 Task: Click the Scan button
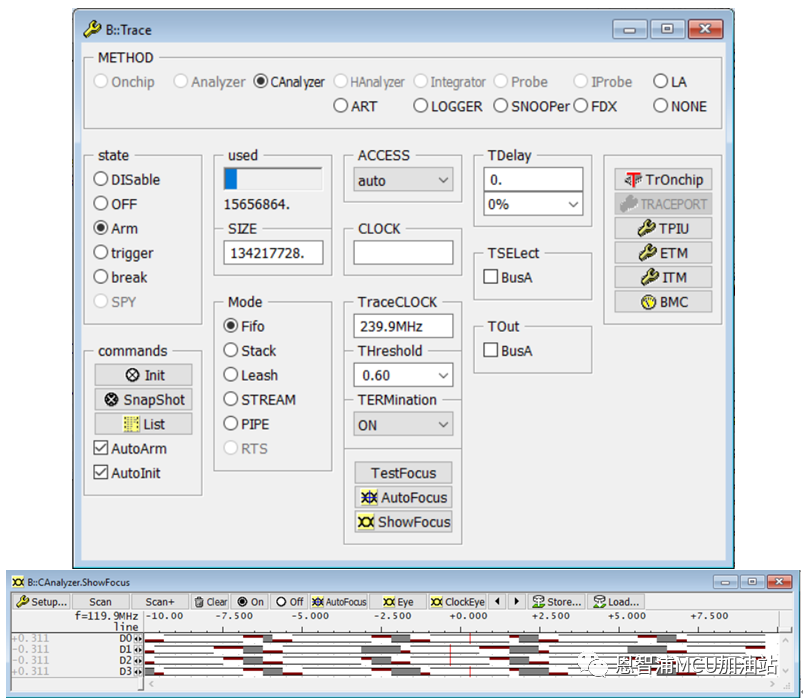(100, 602)
